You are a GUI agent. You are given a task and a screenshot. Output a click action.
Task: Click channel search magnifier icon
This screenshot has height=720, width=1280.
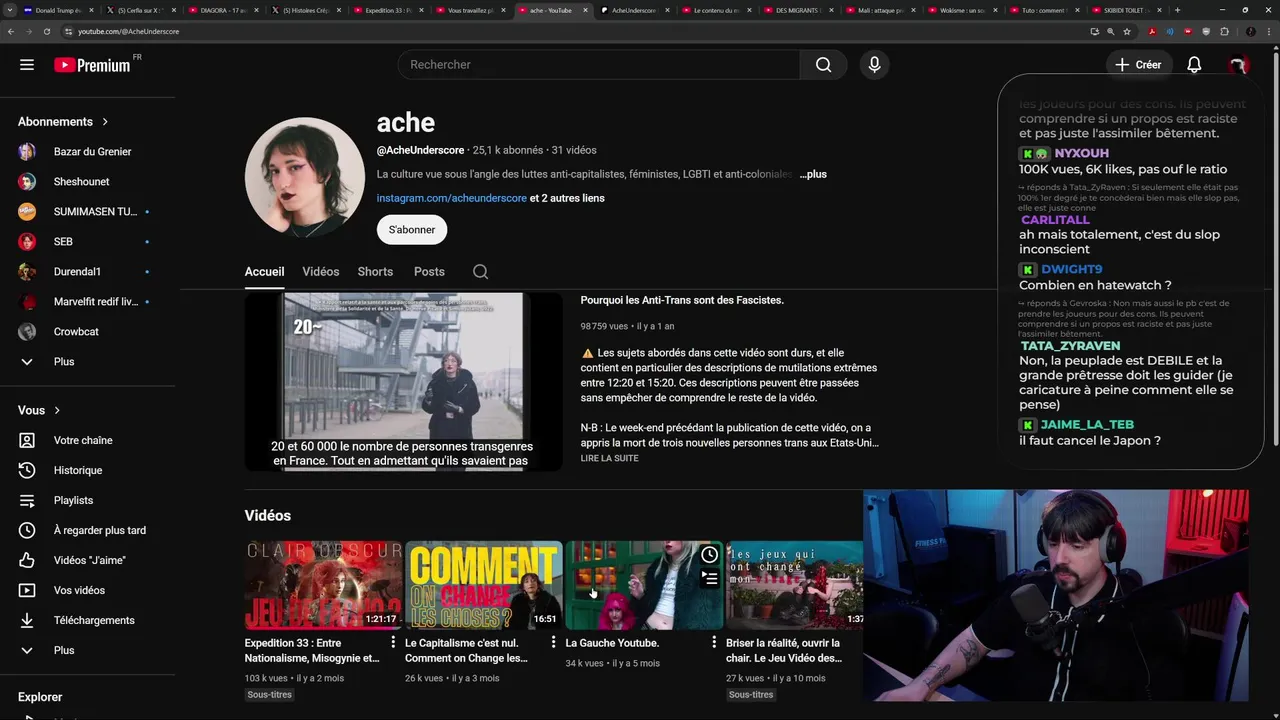(480, 272)
